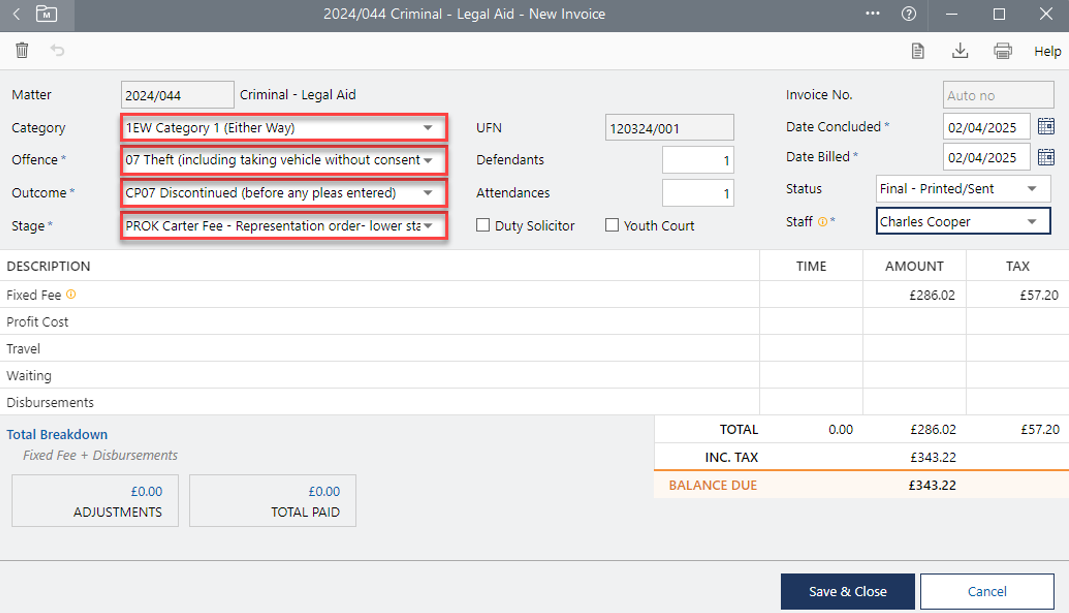Open the Date Billed calendar picker
The width and height of the screenshot is (1069, 613).
[1046, 158]
